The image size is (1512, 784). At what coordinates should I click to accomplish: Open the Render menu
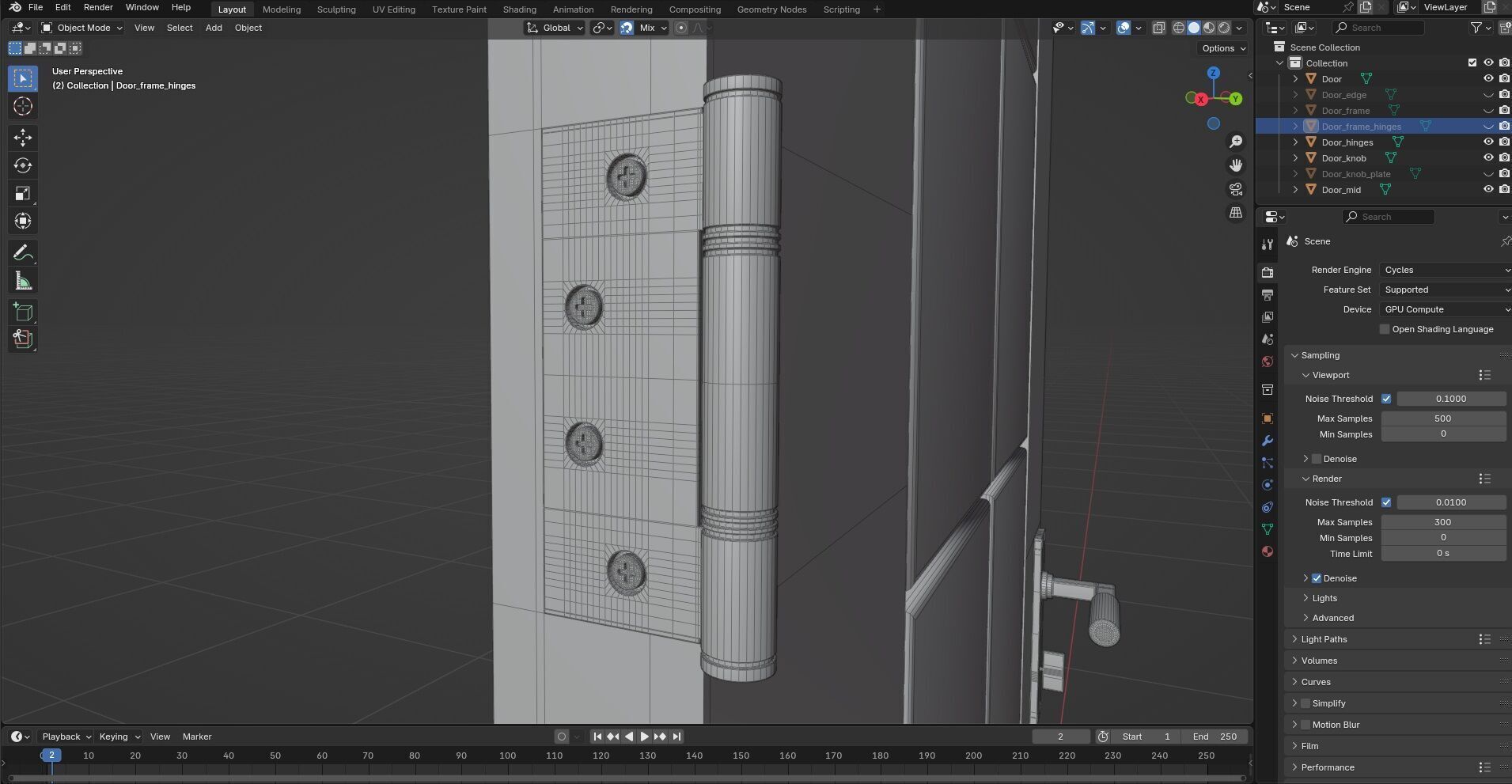(98, 7)
